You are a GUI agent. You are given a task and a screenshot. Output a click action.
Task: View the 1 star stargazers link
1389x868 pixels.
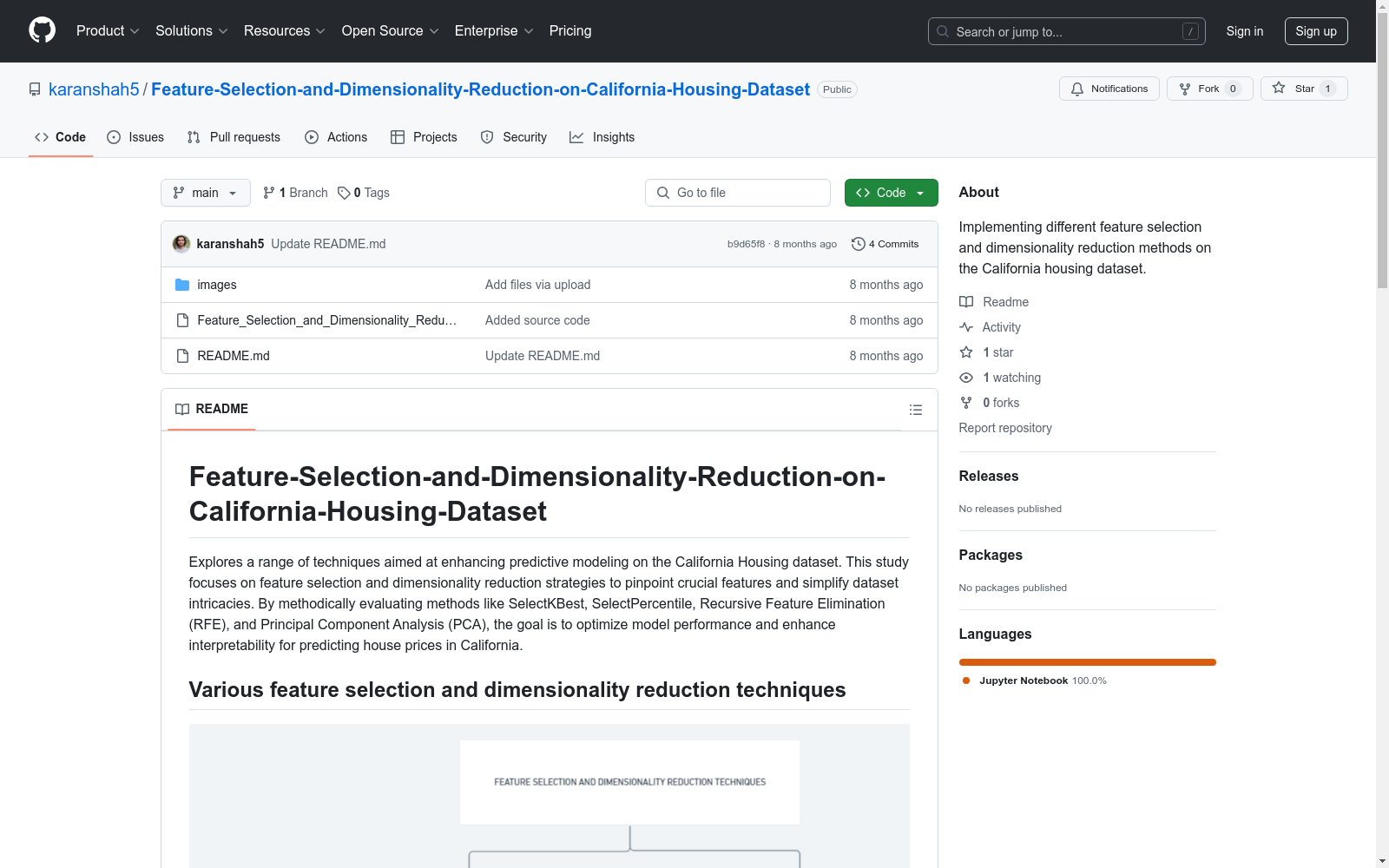point(987,352)
